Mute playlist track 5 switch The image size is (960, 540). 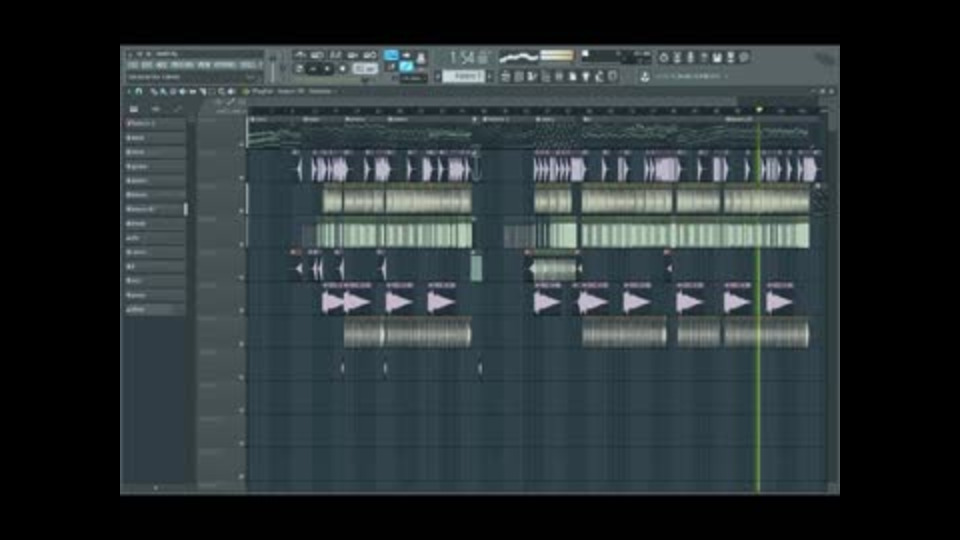pyautogui.click(x=242, y=277)
